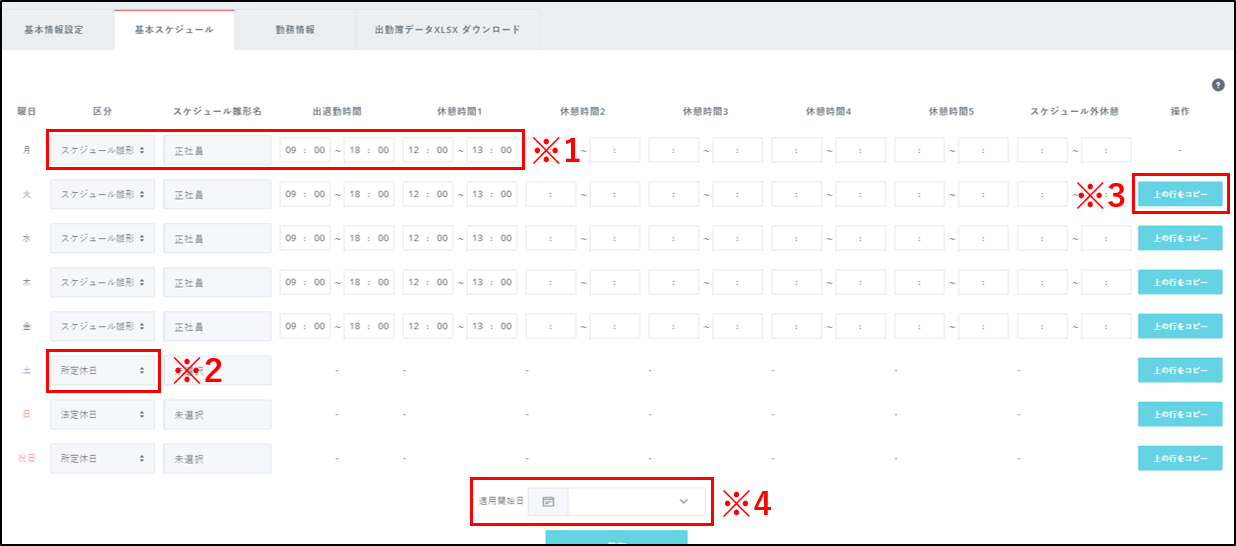The image size is (1236, 546).
Task: Open the 基本情報設定 tab
Action: pyautogui.click(x=54, y=30)
